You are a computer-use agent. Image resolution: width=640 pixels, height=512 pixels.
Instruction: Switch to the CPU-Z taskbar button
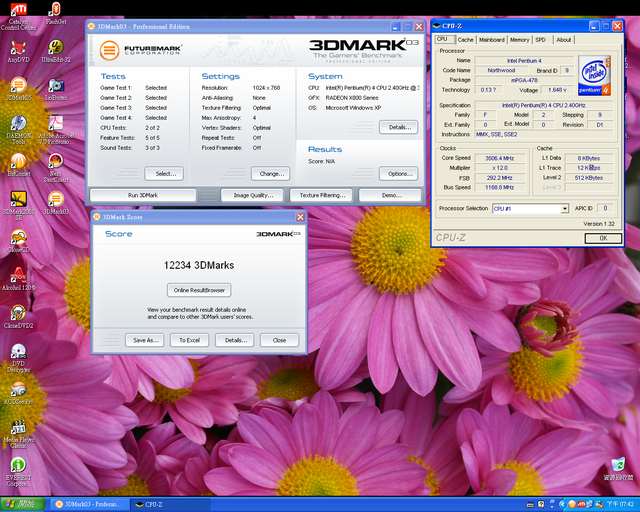pyautogui.click(x=169, y=504)
